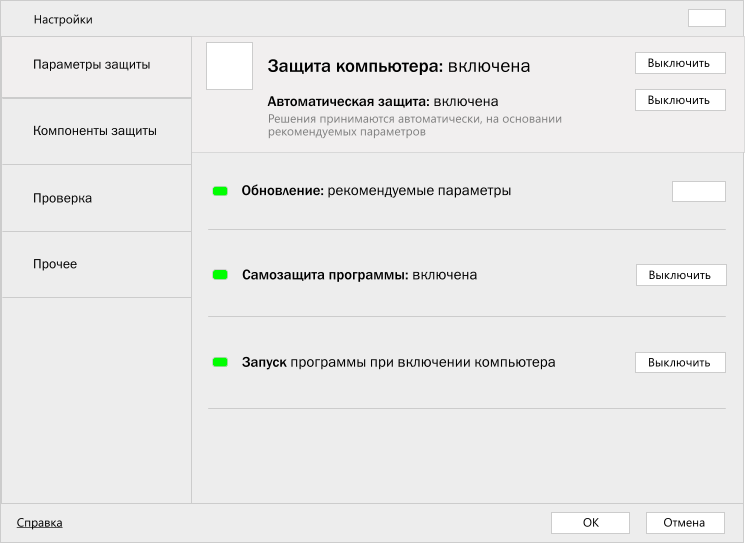The width and height of the screenshot is (745, 543).
Task: Click the green indicator beside Обновление
Action: click(220, 191)
